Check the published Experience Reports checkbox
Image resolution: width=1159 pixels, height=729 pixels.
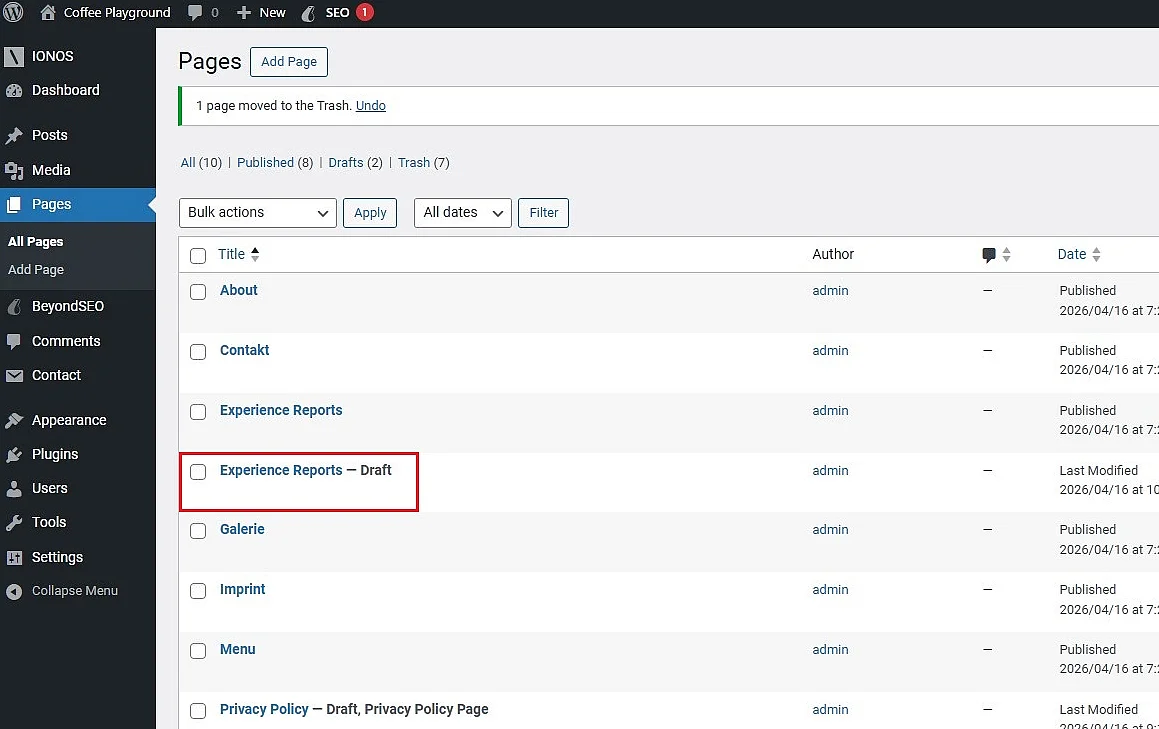(x=198, y=412)
